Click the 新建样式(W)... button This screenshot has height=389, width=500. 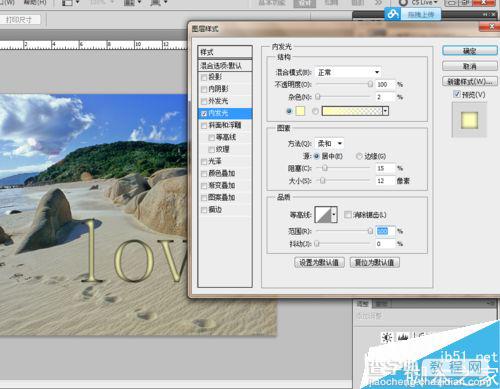469,81
